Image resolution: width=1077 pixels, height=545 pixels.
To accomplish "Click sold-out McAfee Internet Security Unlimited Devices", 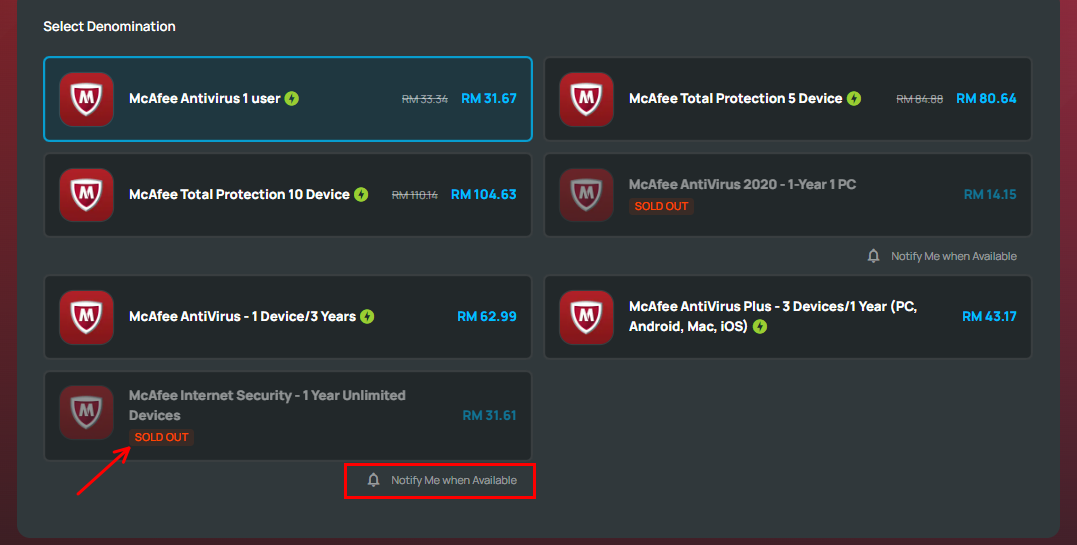I will tap(288, 416).
